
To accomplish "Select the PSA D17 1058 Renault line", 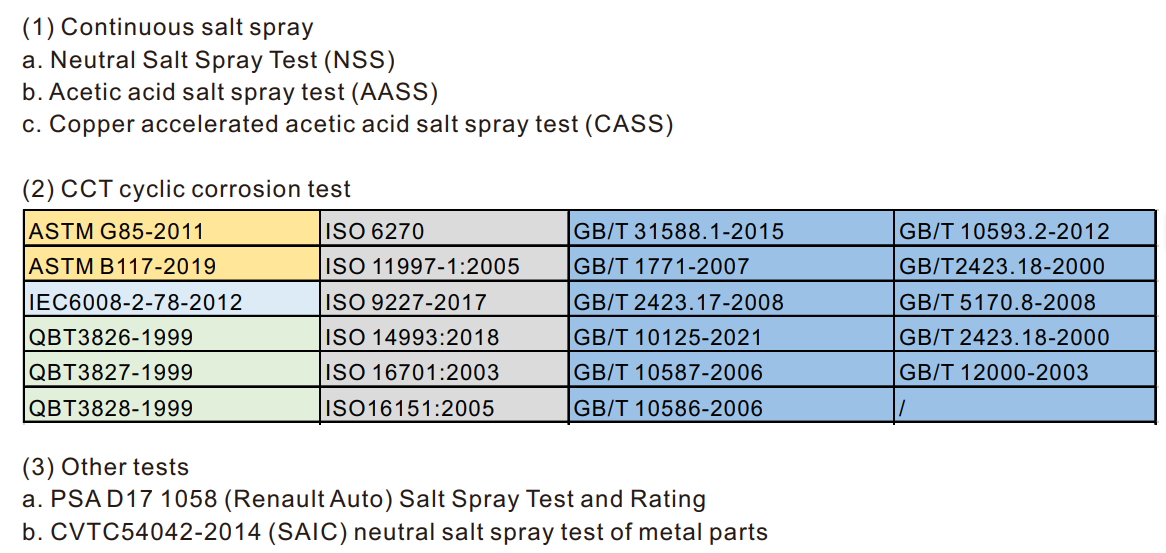I will [x=364, y=499].
